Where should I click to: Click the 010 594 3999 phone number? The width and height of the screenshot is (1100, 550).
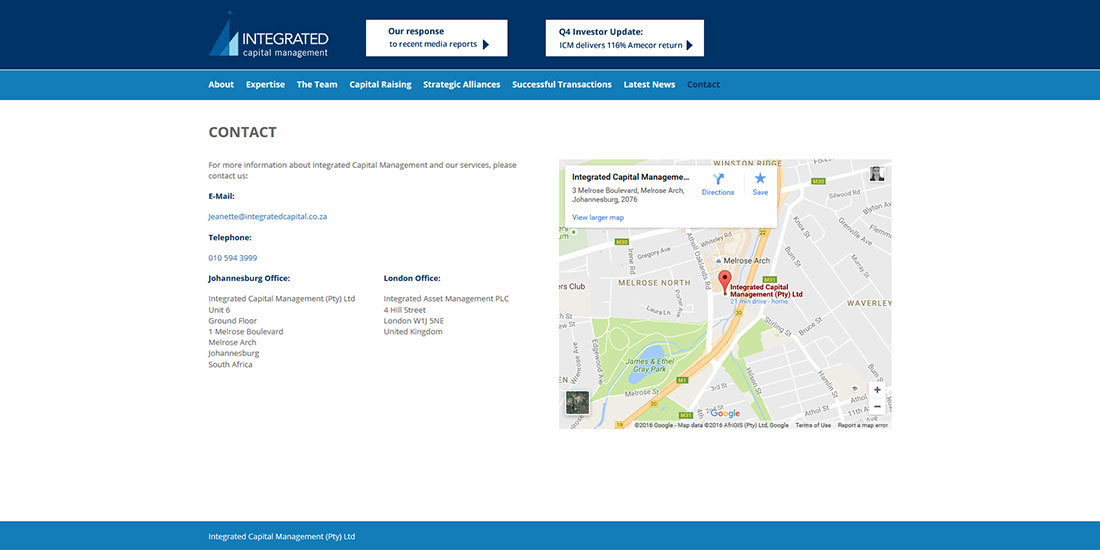pos(233,258)
